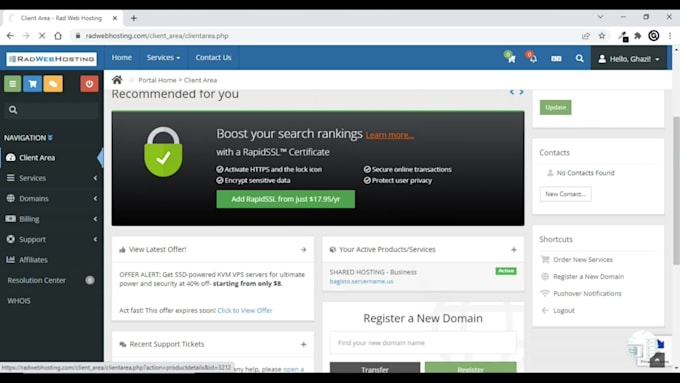
Task: Click Logout shortcut
Action: click(x=563, y=311)
